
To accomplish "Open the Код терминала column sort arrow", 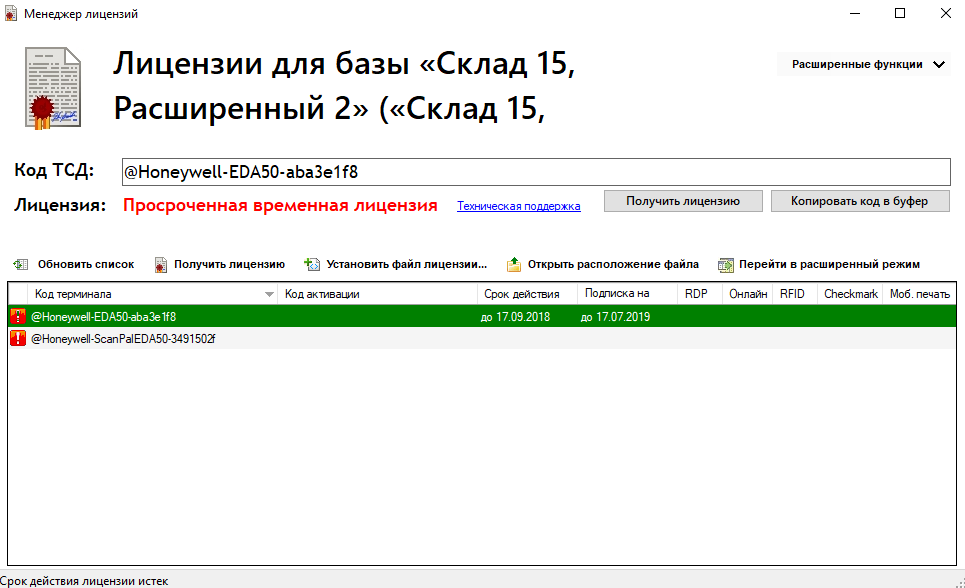I will 269,294.
